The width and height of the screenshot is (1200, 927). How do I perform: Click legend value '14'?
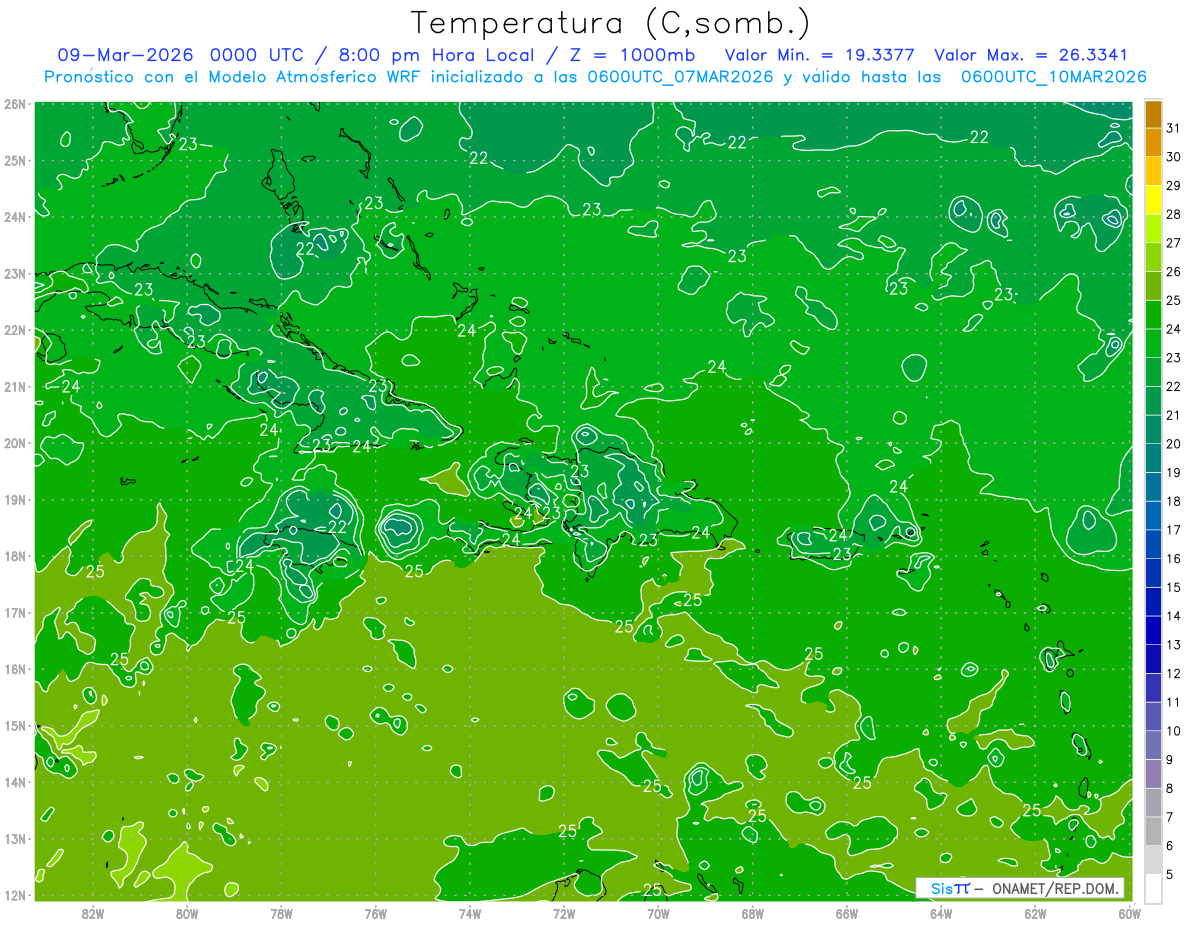tap(1173, 616)
